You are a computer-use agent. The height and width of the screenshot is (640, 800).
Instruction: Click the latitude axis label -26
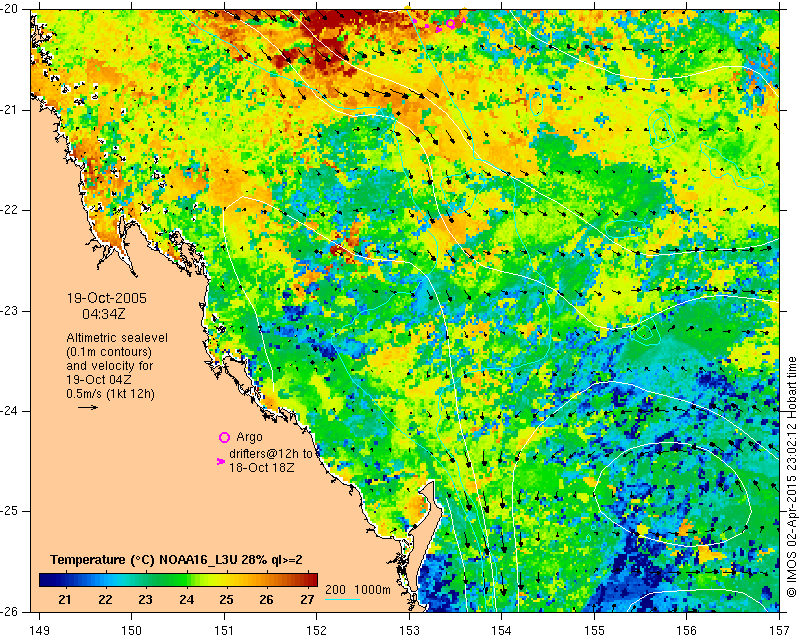coord(10,612)
